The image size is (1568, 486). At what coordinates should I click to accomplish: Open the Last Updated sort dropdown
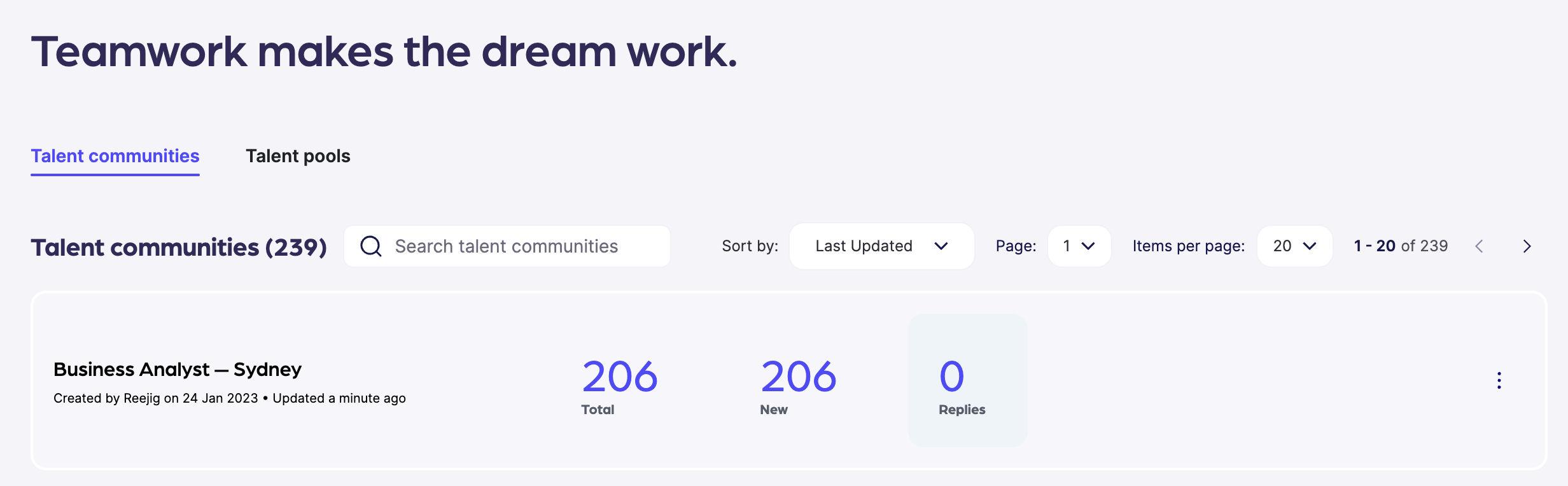click(x=881, y=246)
